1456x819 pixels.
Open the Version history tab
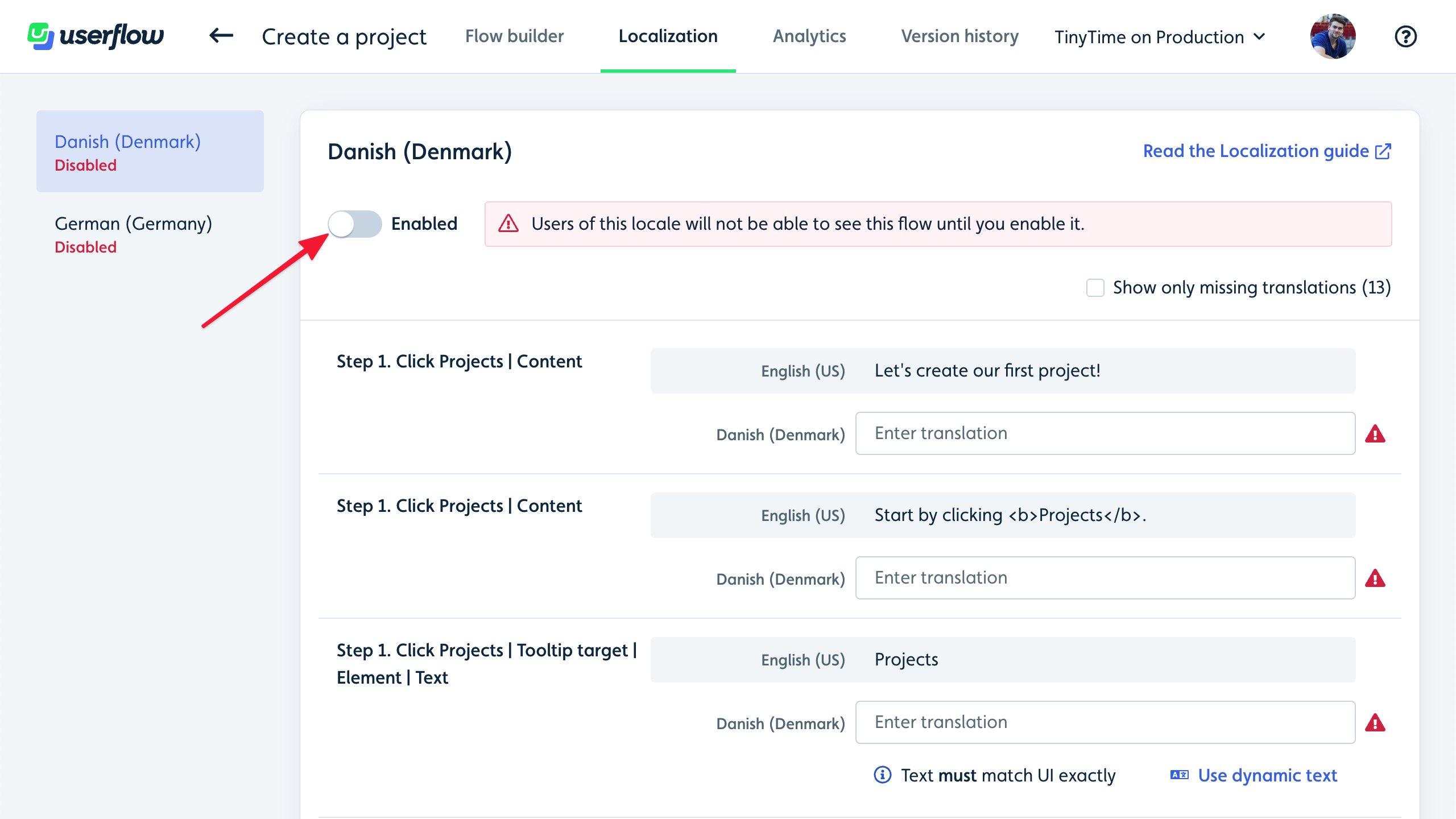[959, 37]
